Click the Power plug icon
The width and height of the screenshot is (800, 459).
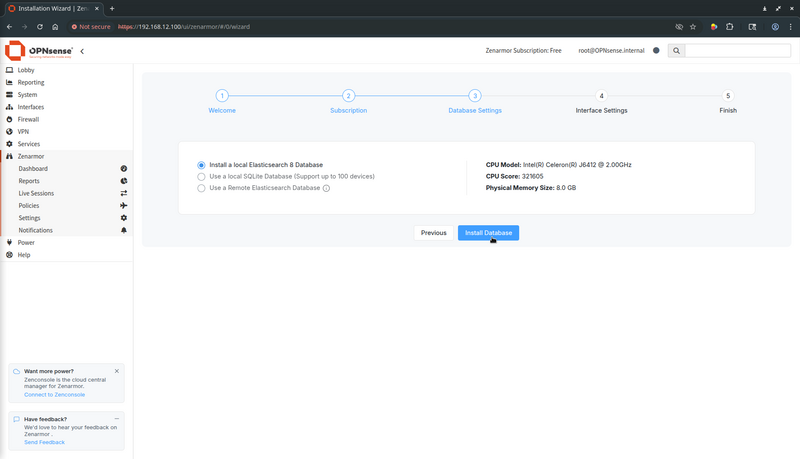point(9,242)
